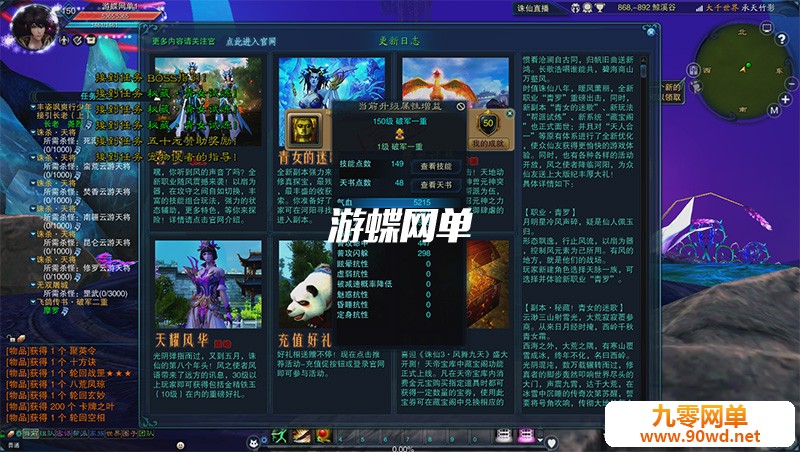This screenshot has height=452, width=800.
Task: Close the level 50 achievement popup
Action: click(509, 113)
